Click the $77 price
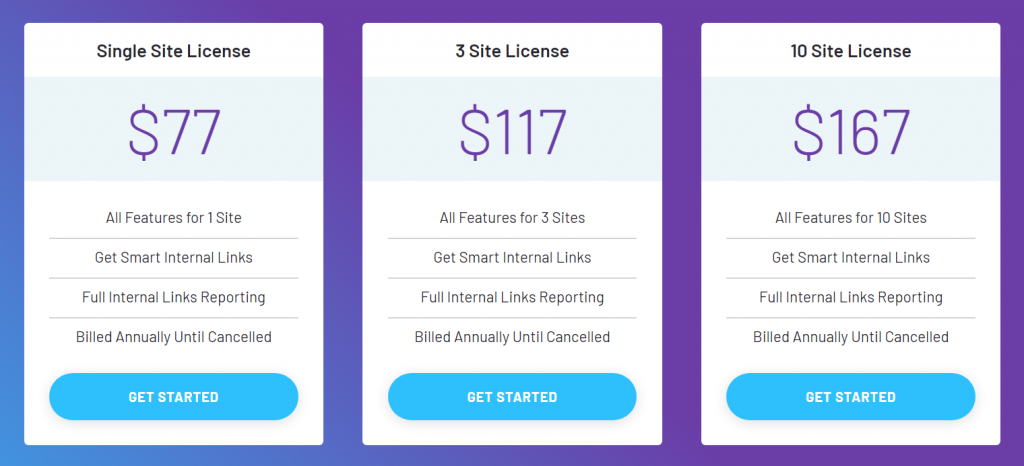 tap(173, 131)
